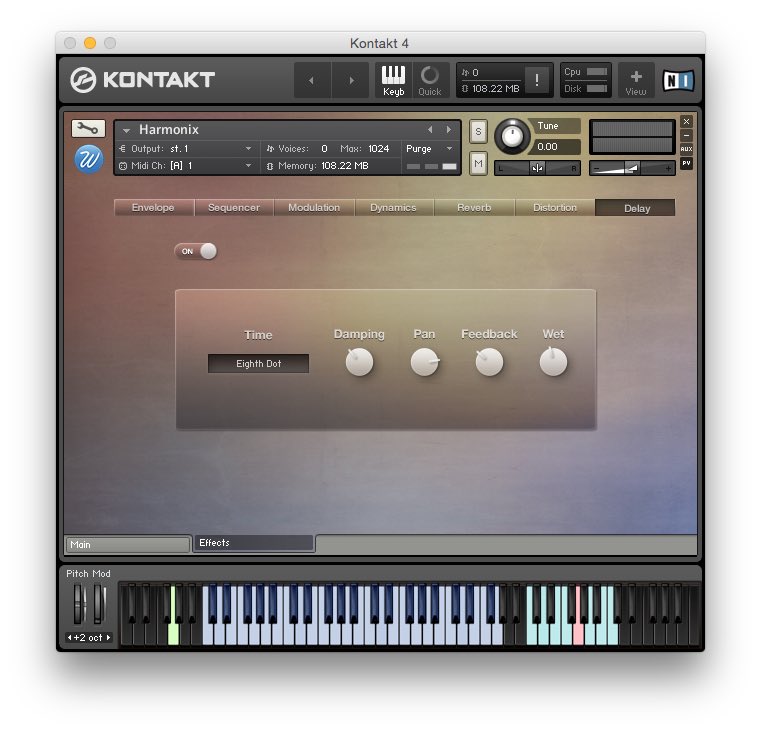Click the Tune value 0.00 field
The height and width of the screenshot is (732, 761).
pyautogui.click(x=556, y=147)
